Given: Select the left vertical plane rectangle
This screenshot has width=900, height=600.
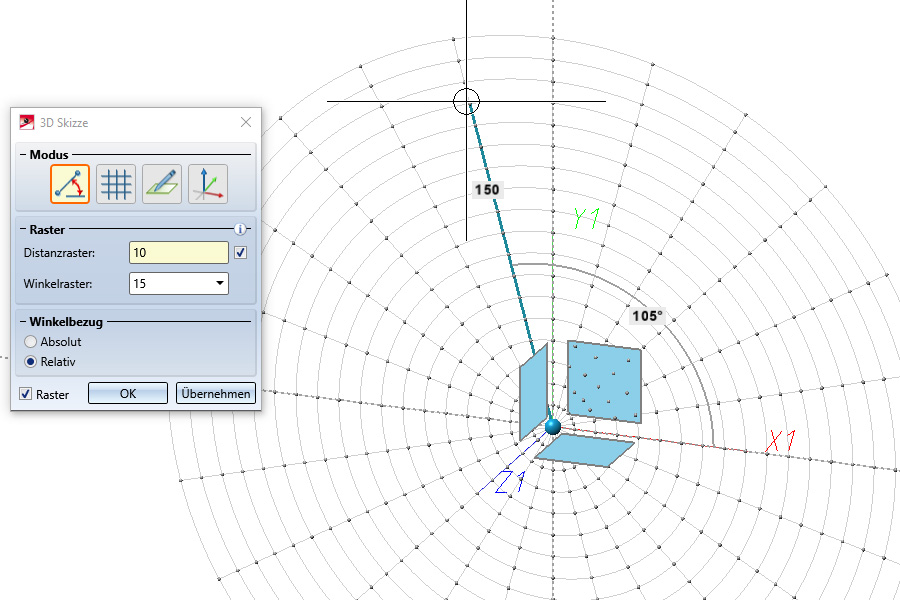Looking at the screenshot, I should coord(534,392).
